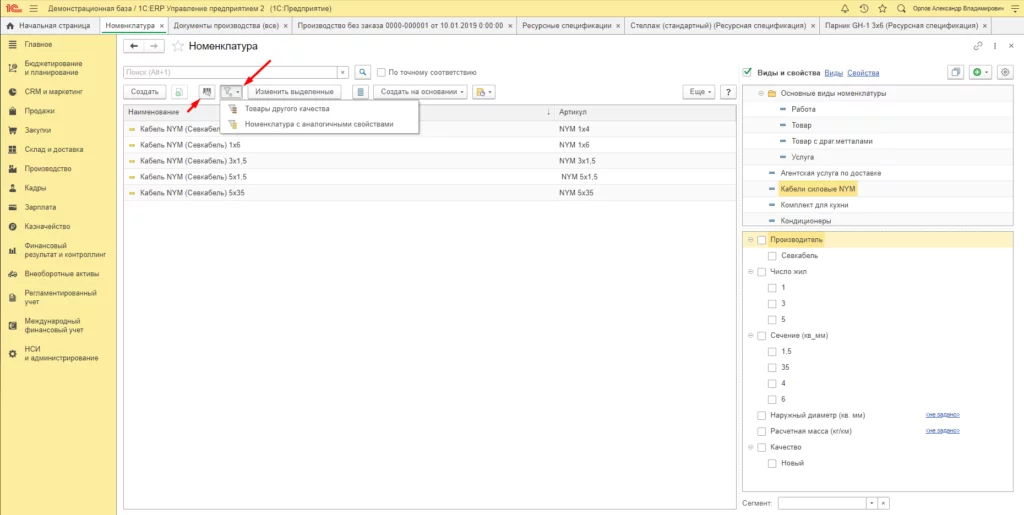Click the copy link icon for this form
1024x515 pixels.
[977, 46]
